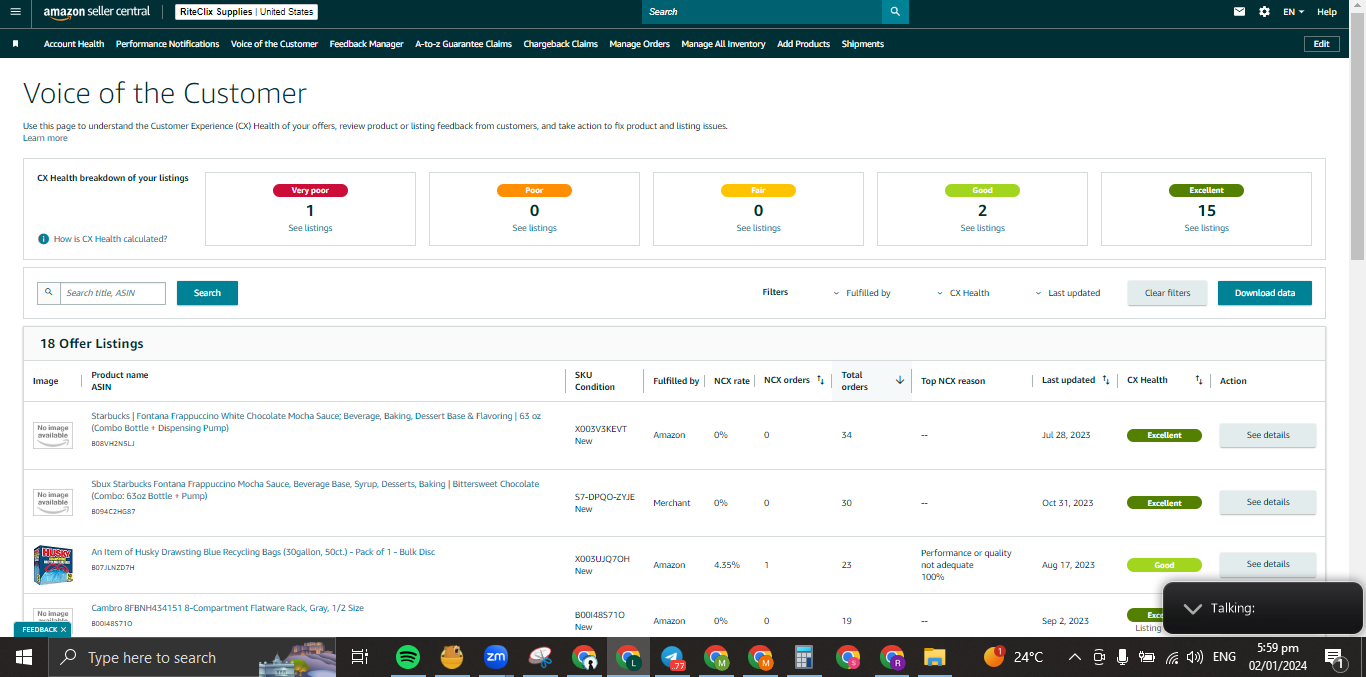
Task: Open A-to-z Guarantee Claims menu item
Action: coord(463,44)
